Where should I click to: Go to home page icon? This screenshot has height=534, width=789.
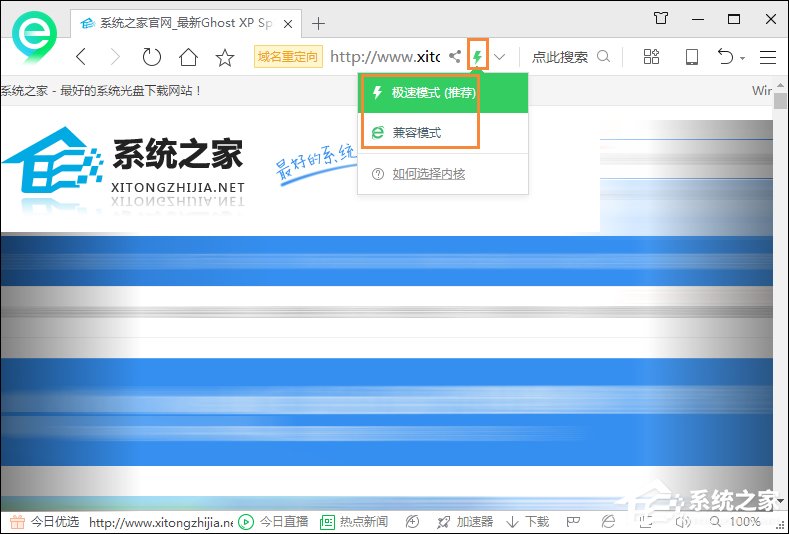188,58
